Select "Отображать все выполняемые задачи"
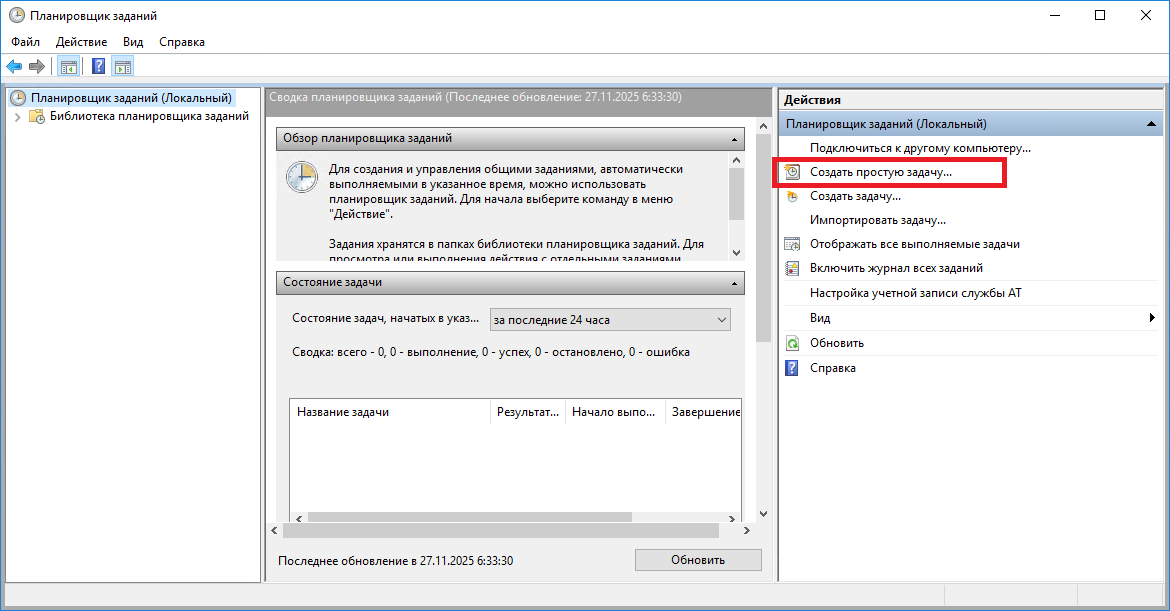 click(x=914, y=244)
